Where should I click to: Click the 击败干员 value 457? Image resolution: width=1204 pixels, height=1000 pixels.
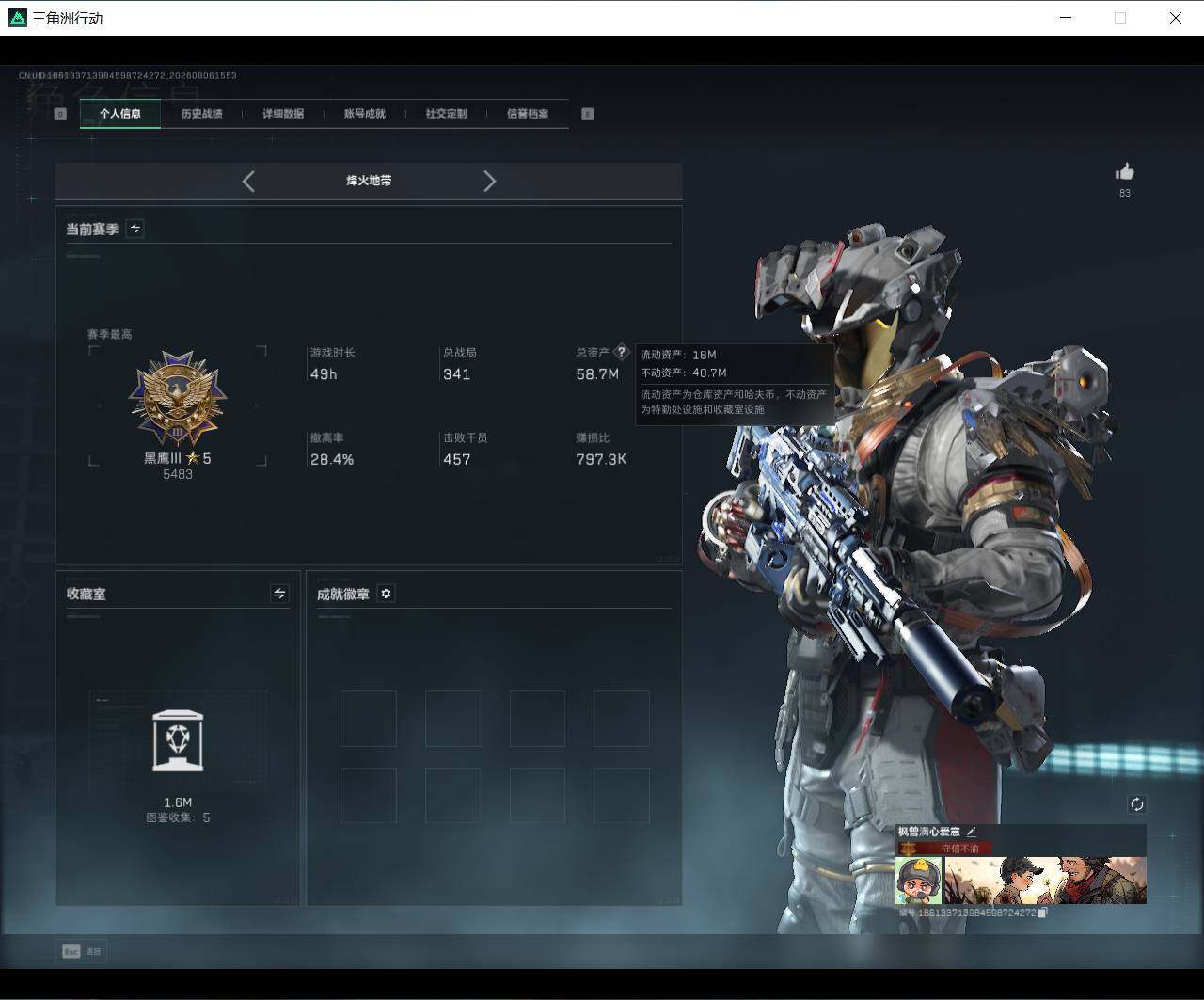point(456,460)
